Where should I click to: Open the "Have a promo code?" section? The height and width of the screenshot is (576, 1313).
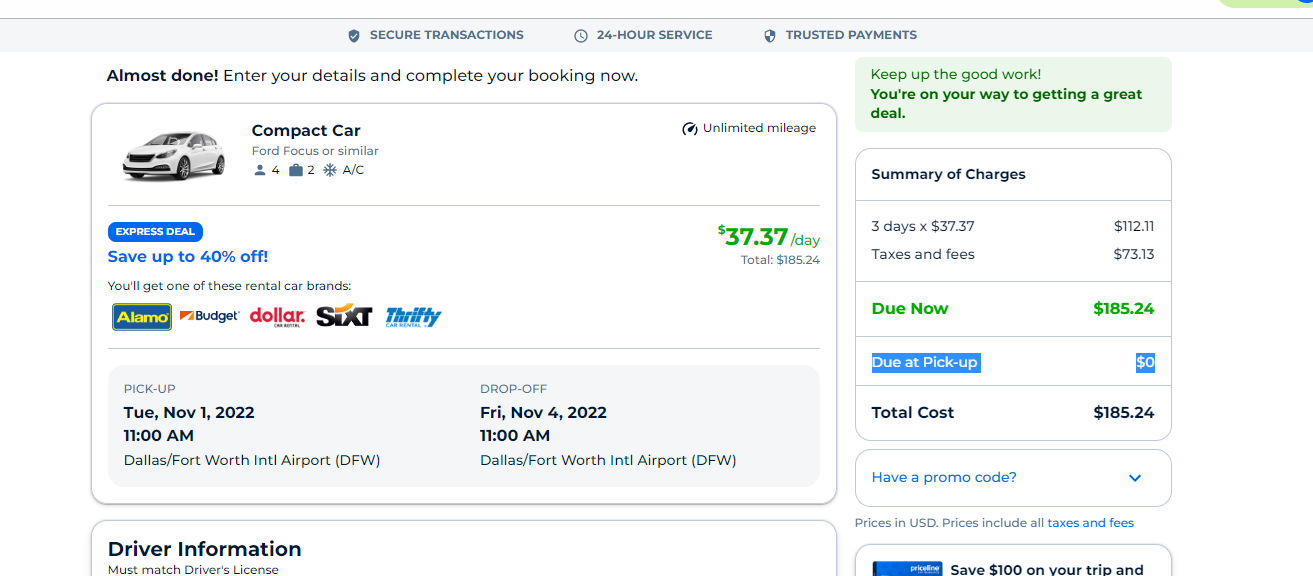click(x=944, y=478)
